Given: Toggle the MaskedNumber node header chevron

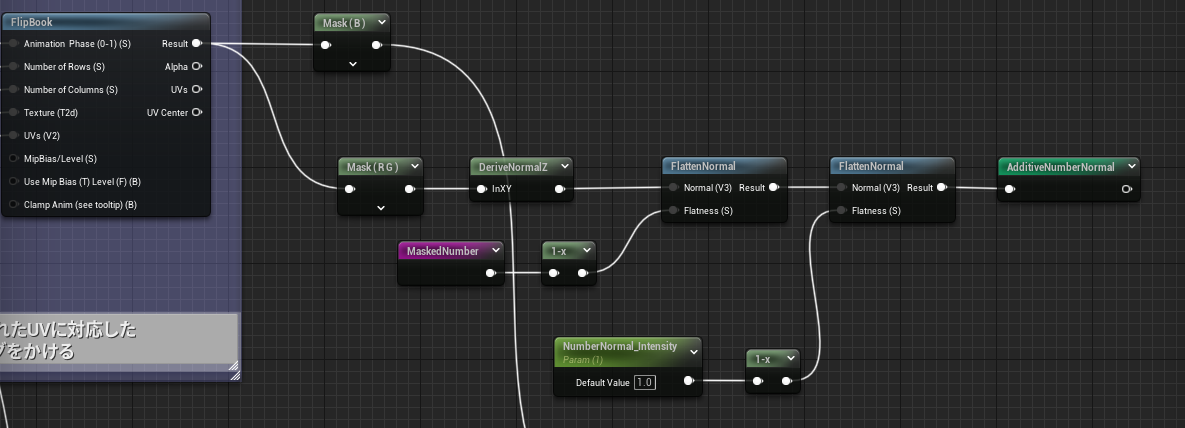Looking at the screenshot, I should point(496,250).
